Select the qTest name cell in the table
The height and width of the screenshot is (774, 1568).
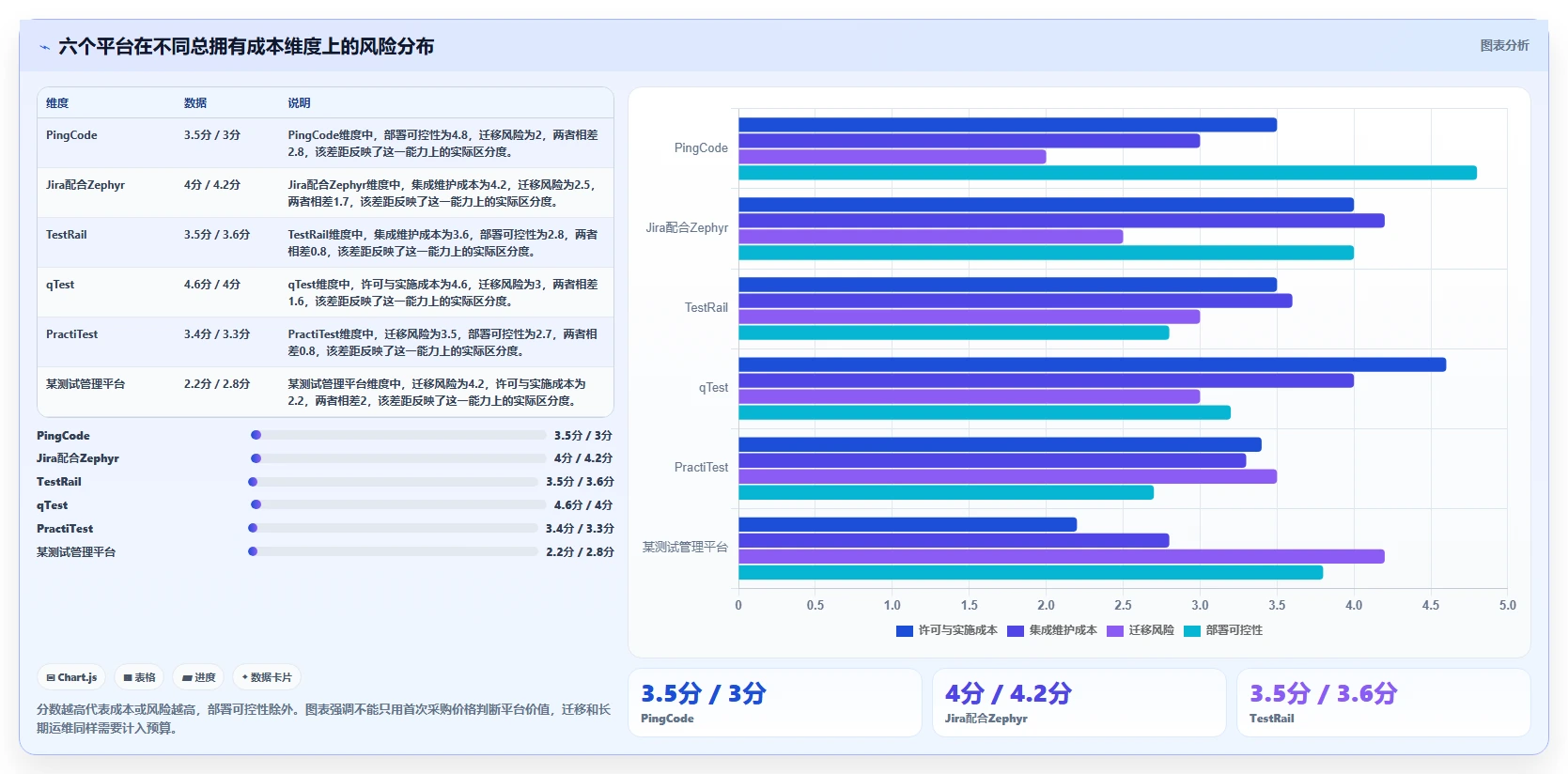60,285
